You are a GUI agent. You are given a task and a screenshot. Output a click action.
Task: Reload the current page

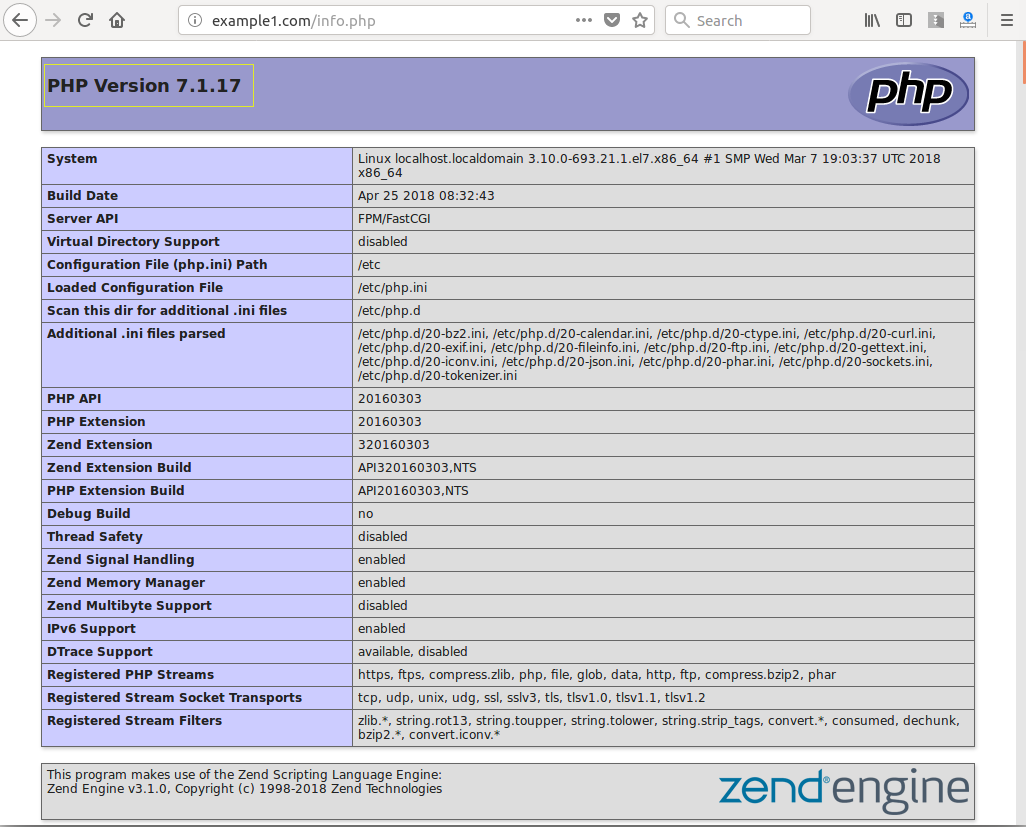click(x=86, y=20)
